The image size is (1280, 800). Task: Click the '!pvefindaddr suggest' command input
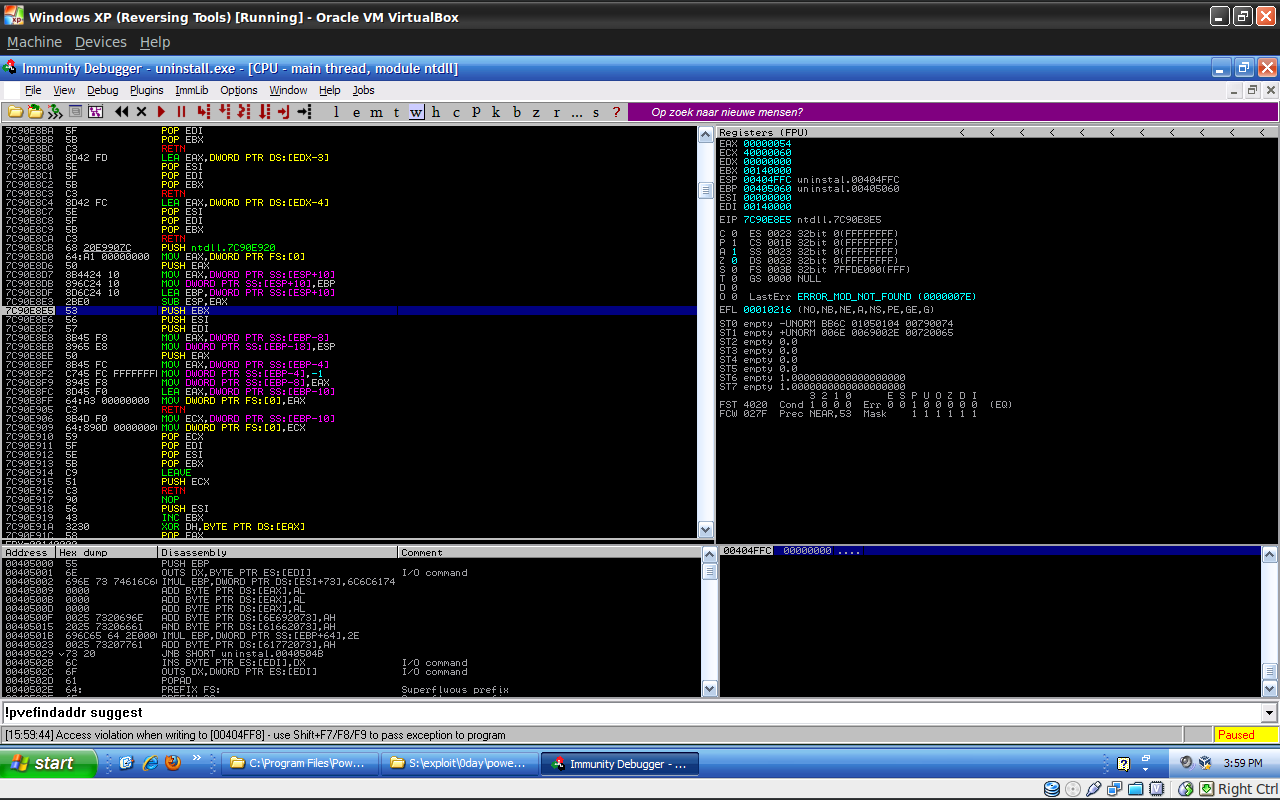tap(631, 713)
